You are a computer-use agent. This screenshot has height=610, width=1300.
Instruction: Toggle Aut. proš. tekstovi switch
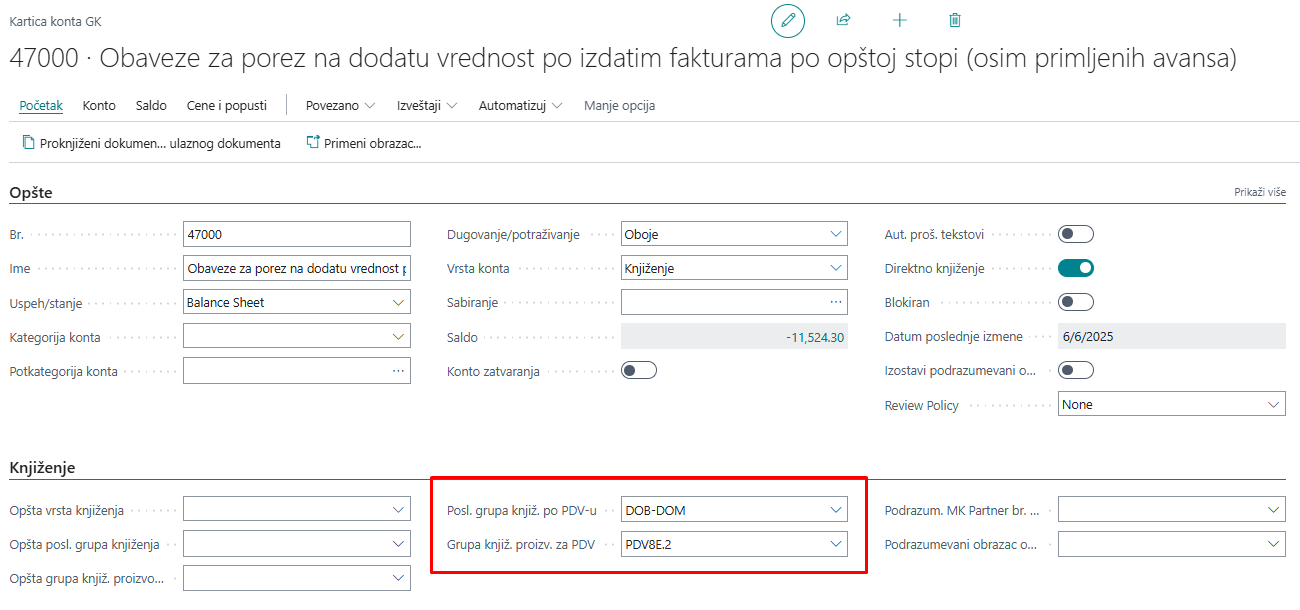coord(1075,233)
